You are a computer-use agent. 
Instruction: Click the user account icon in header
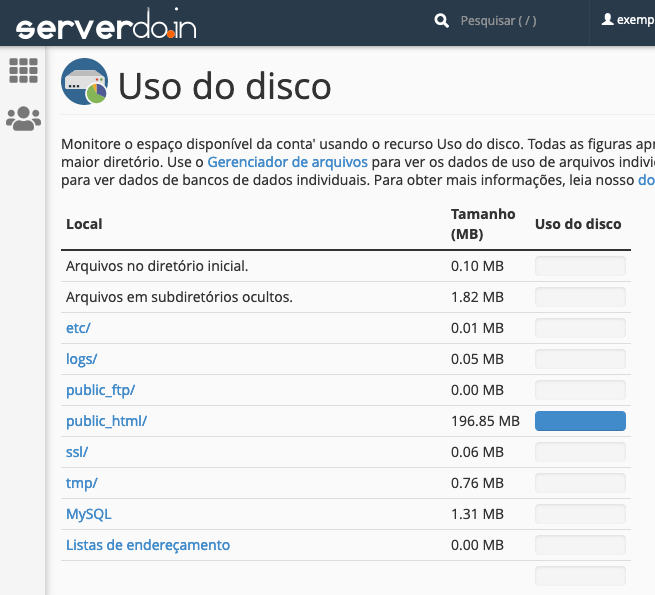(607, 20)
